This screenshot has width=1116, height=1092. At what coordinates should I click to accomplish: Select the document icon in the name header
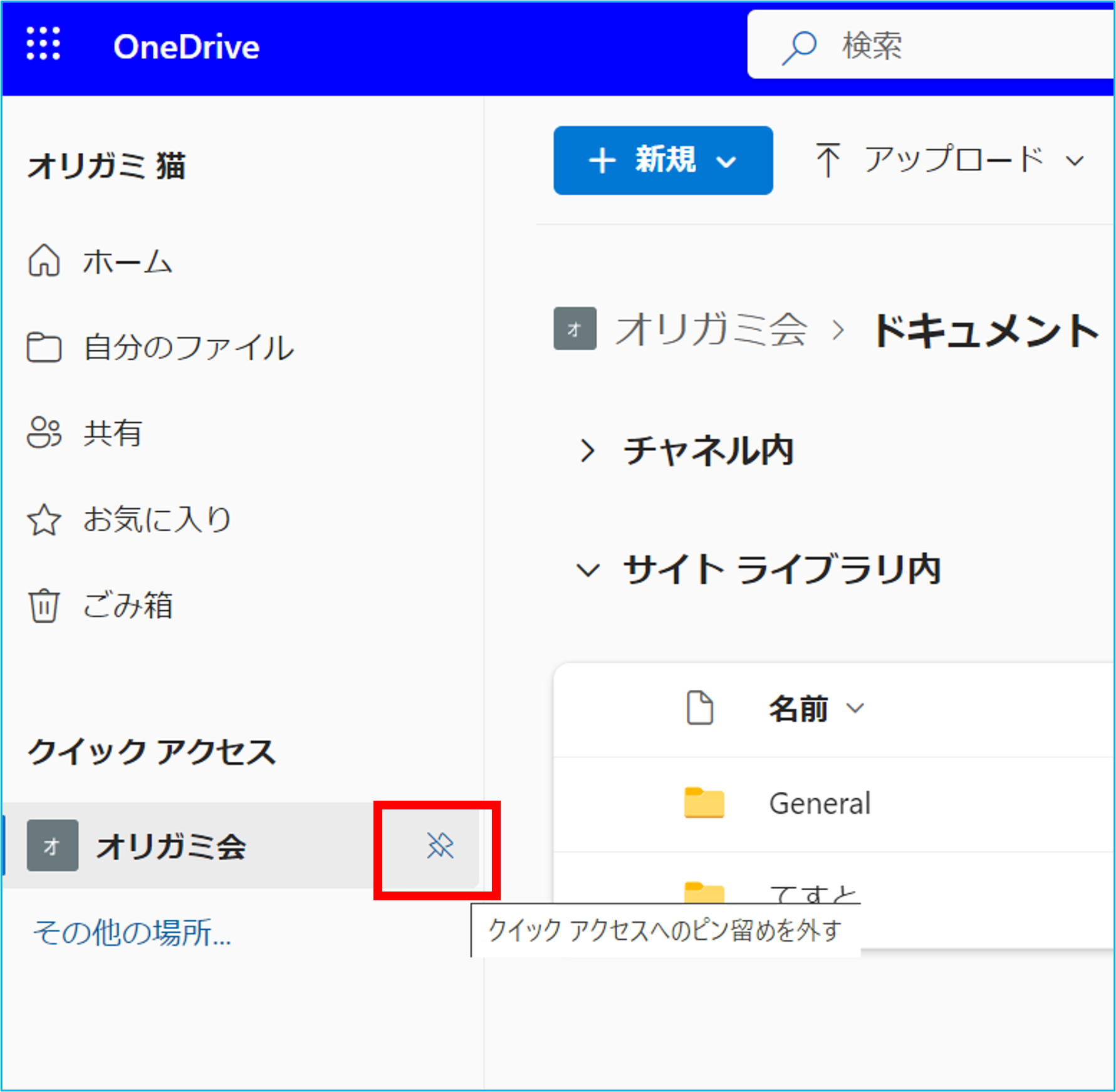700,707
